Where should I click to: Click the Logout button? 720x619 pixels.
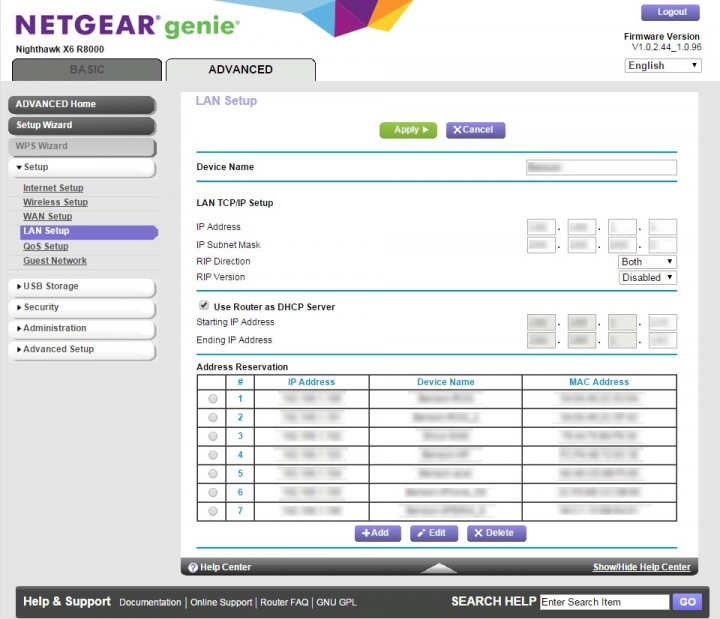pos(670,12)
